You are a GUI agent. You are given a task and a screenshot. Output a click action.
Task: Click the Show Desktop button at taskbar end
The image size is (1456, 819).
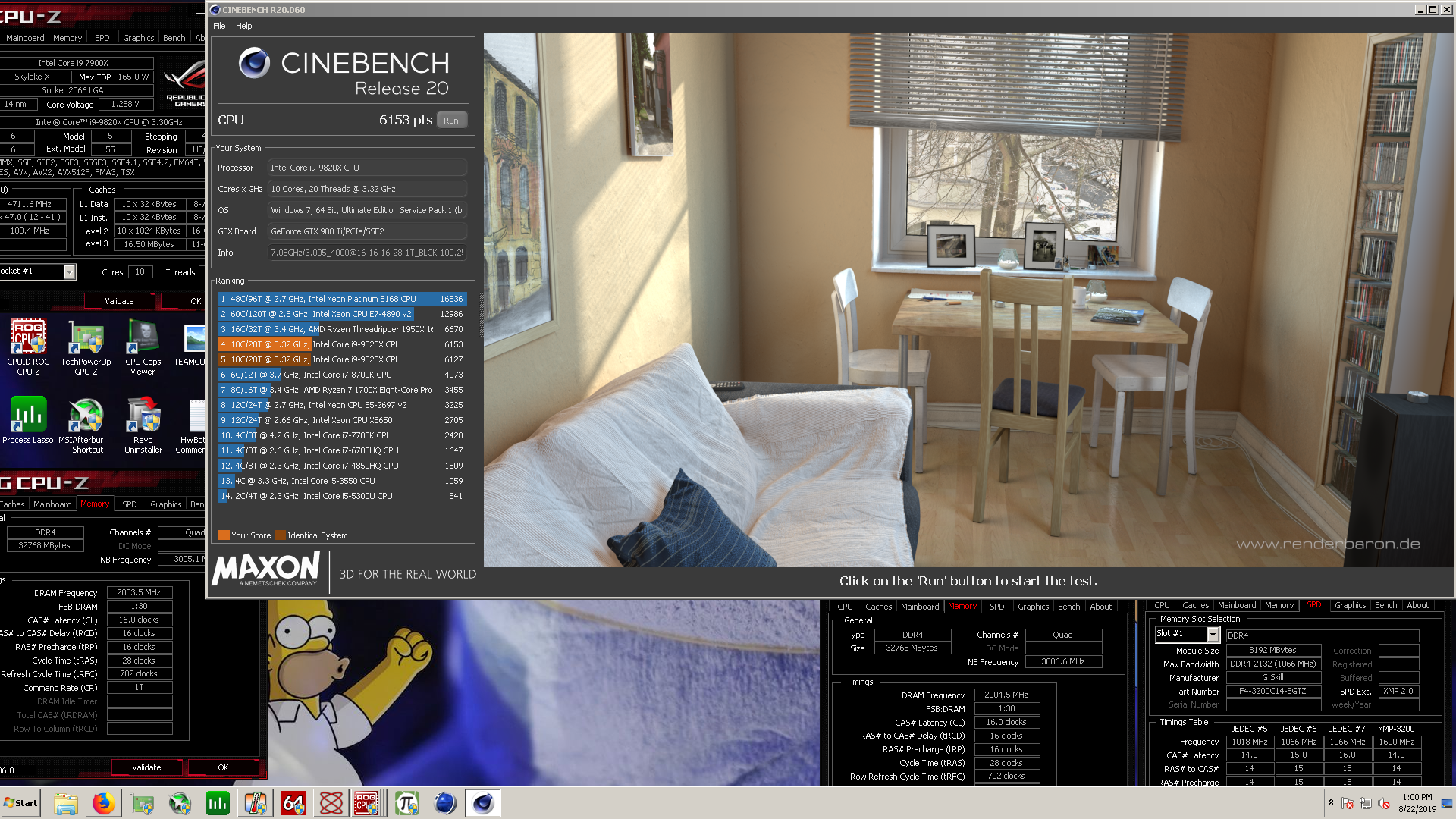click(x=1448, y=803)
